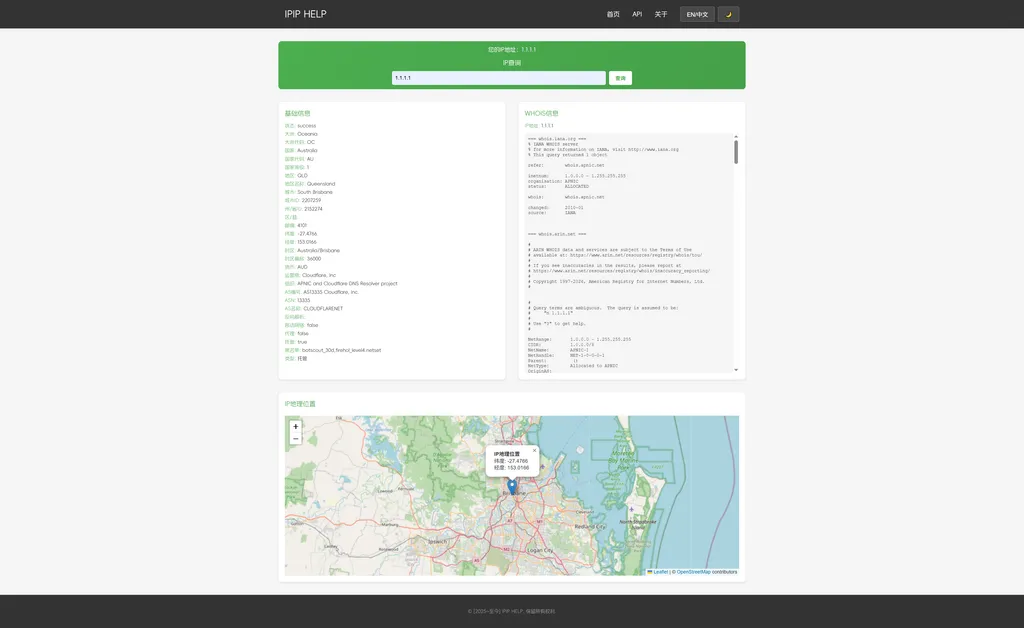Click the IPIP HELP site logo
Viewport: 1024px width, 628px height.
(x=305, y=14)
